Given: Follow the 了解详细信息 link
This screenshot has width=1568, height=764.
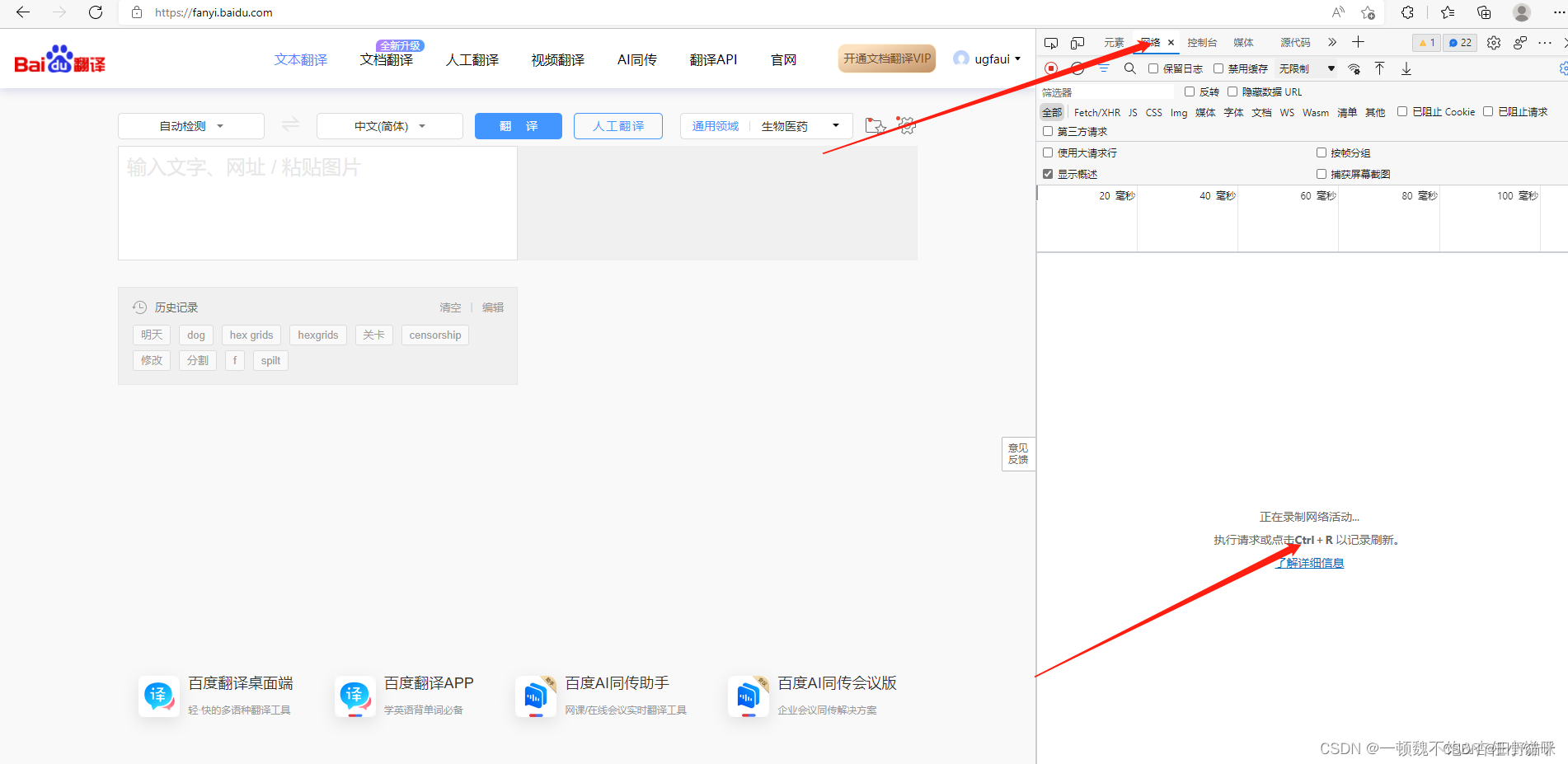Looking at the screenshot, I should click(1309, 562).
